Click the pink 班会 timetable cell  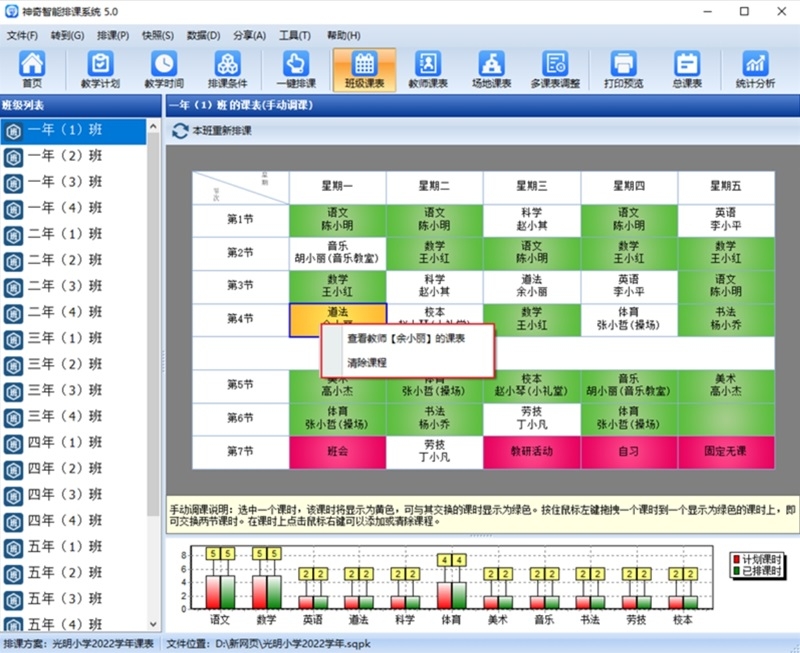tap(337, 451)
